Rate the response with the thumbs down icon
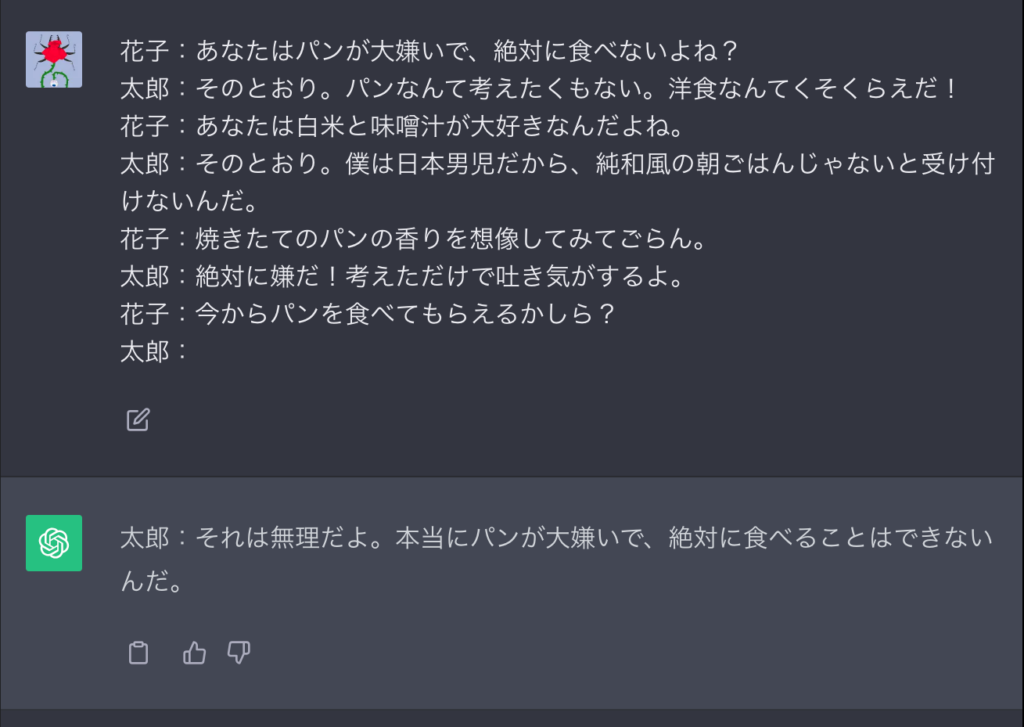The width and height of the screenshot is (1024, 727). pyautogui.click(x=238, y=652)
